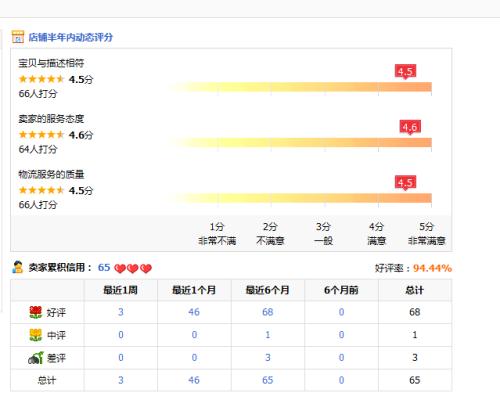Click the 最近6个月 column header
Image resolution: width=500 pixels, height=400 pixels.
click(x=268, y=290)
